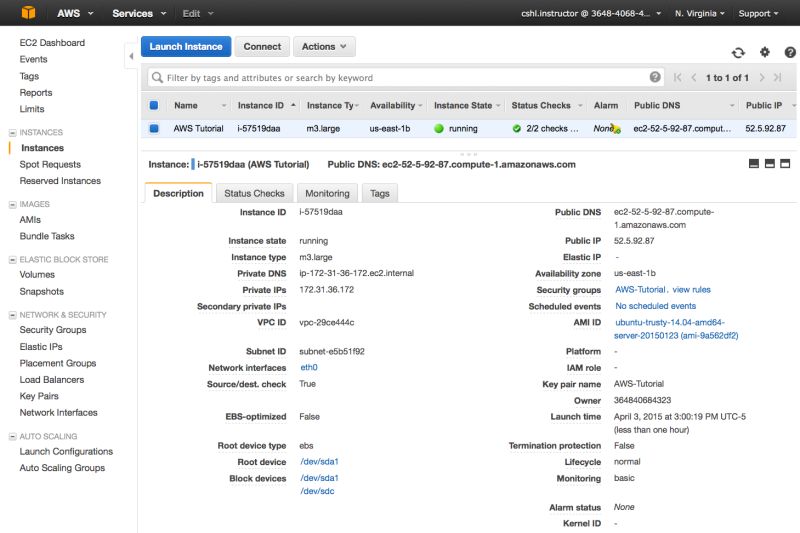The image size is (800, 533).
Task: Open the Actions dropdown
Action: 324,46
